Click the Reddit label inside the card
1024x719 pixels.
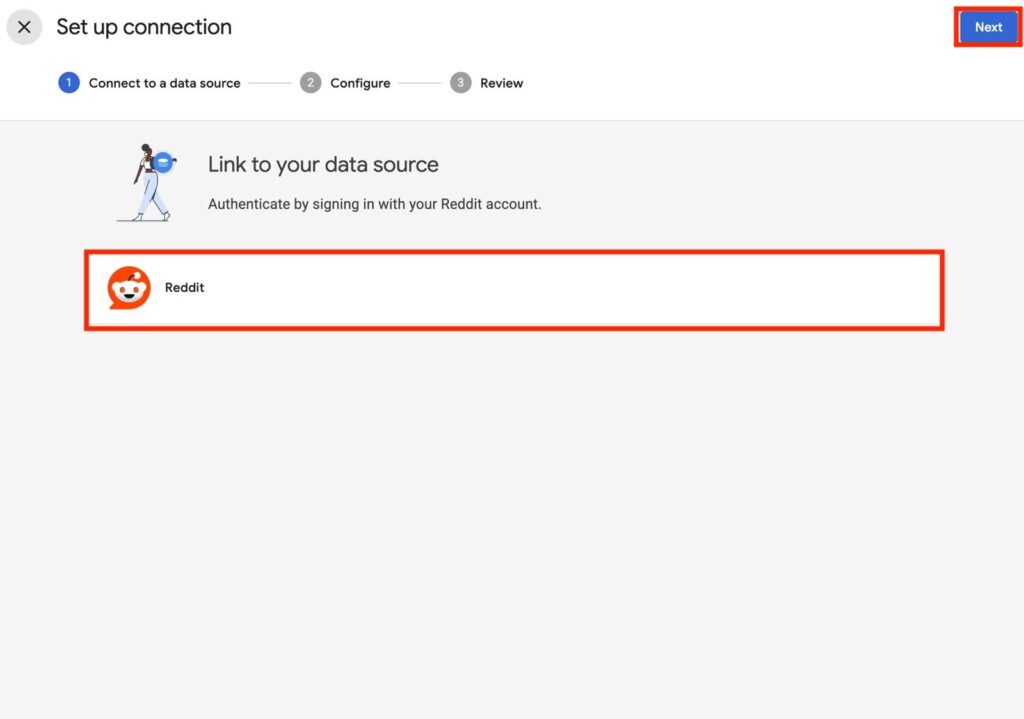pyautogui.click(x=185, y=288)
